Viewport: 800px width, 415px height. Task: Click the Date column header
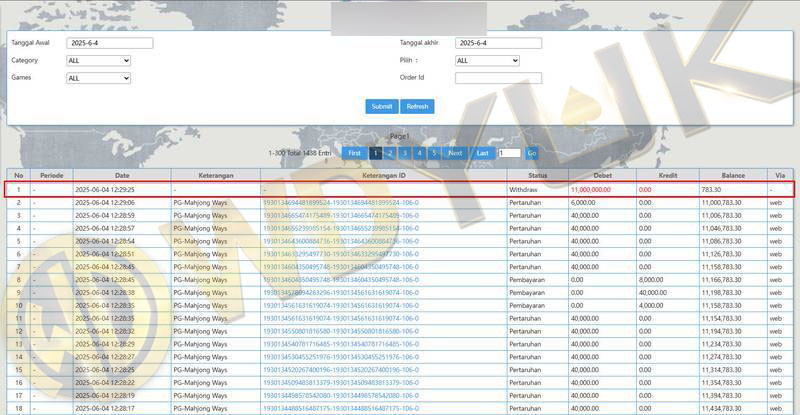coord(122,175)
